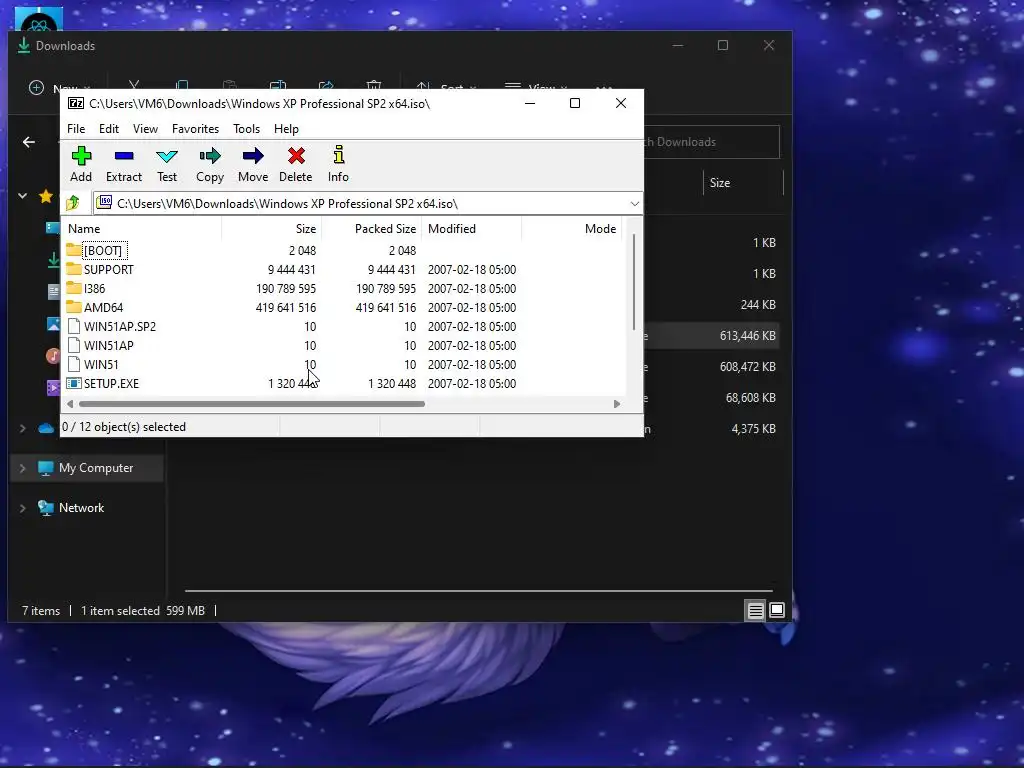Click the horizontal scrollbar right arrow
Screen dimensions: 1024x768
pos(616,404)
